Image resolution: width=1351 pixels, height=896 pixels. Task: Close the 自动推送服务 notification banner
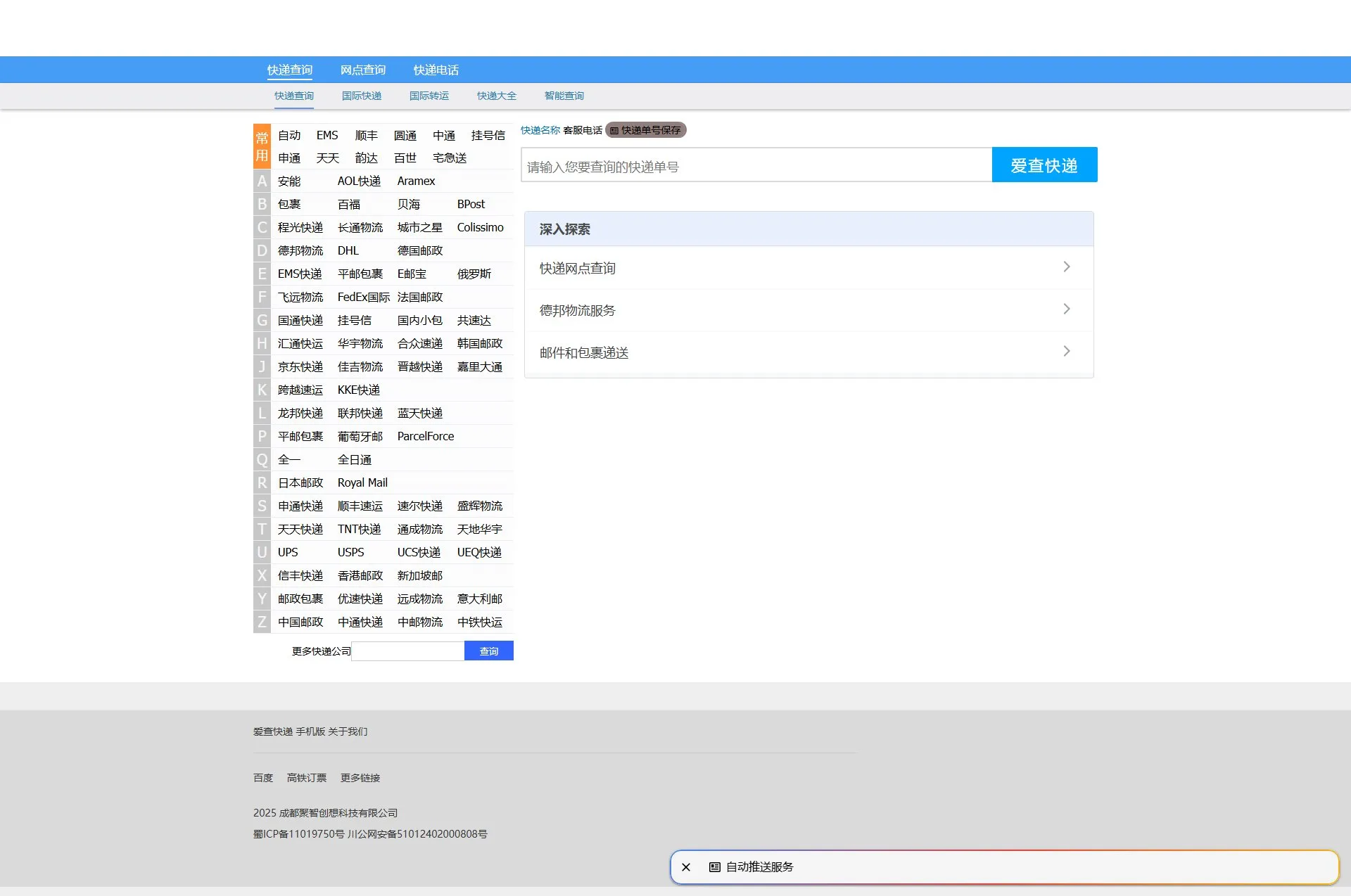686,867
